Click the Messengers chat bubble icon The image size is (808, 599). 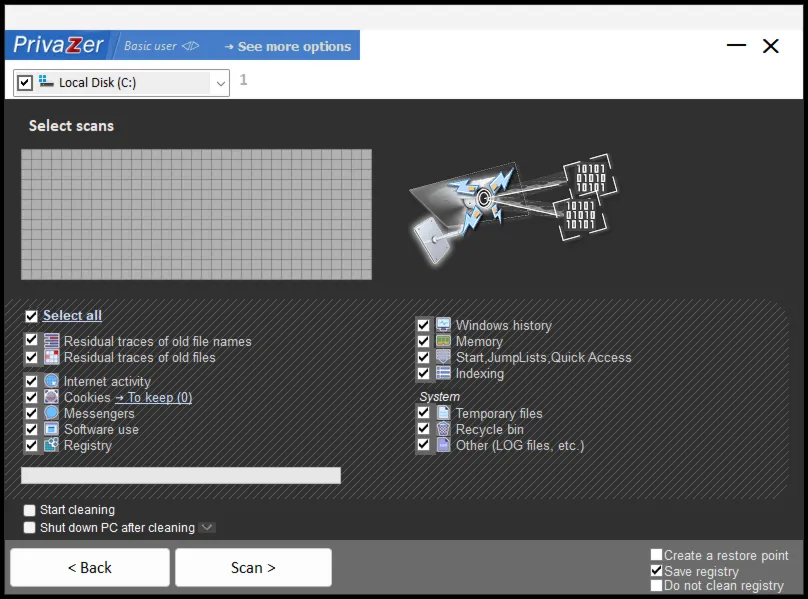[52, 413]
